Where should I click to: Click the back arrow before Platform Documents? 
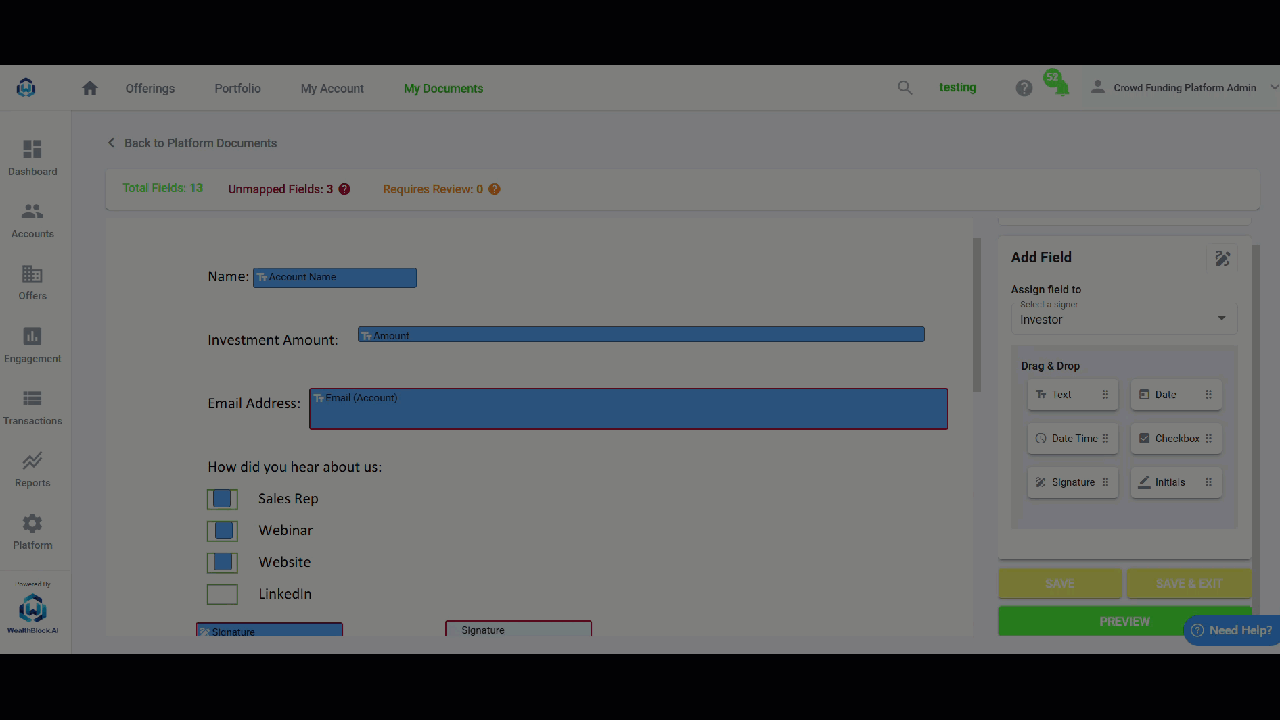pos(111,143)
